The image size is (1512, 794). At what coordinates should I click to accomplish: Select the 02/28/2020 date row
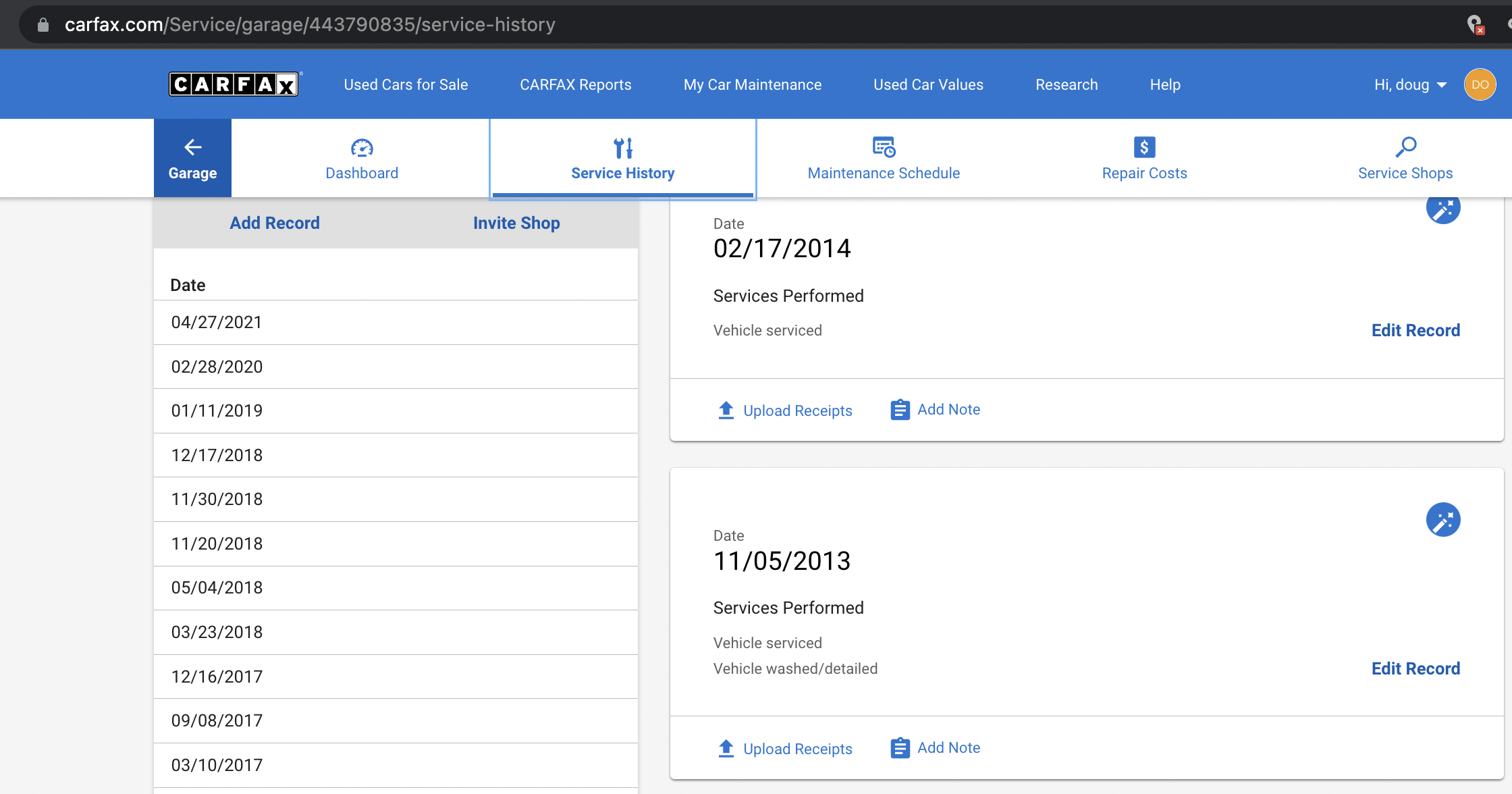[x=396, y=367]
